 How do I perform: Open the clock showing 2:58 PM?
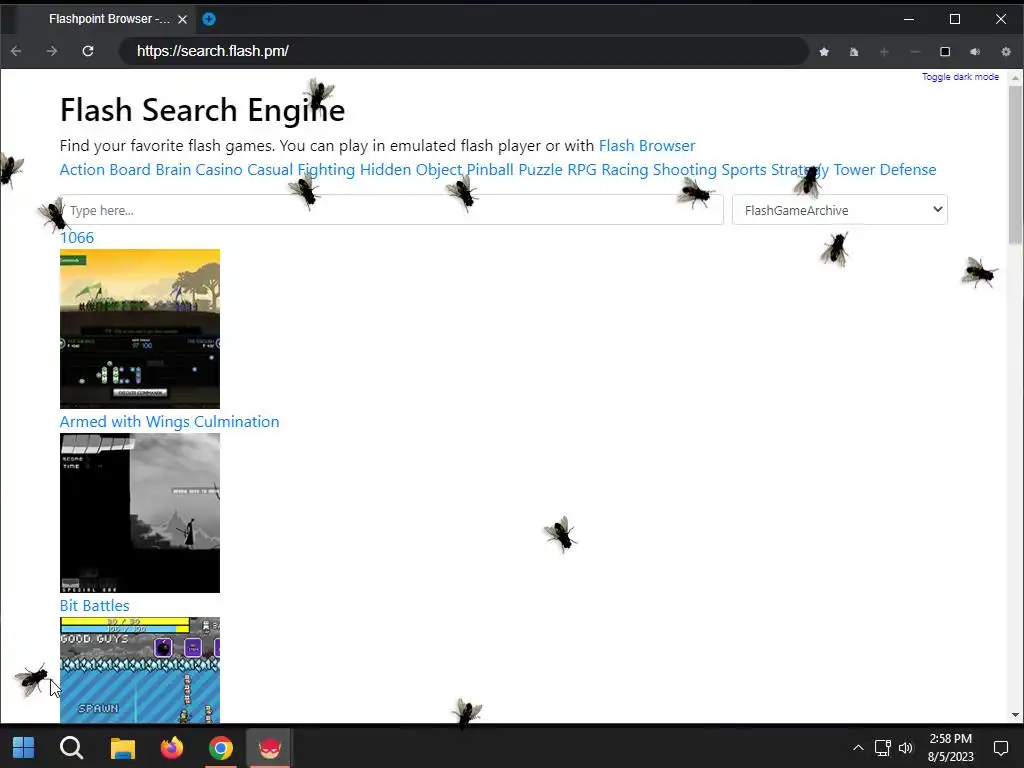[x=950, y=748]
